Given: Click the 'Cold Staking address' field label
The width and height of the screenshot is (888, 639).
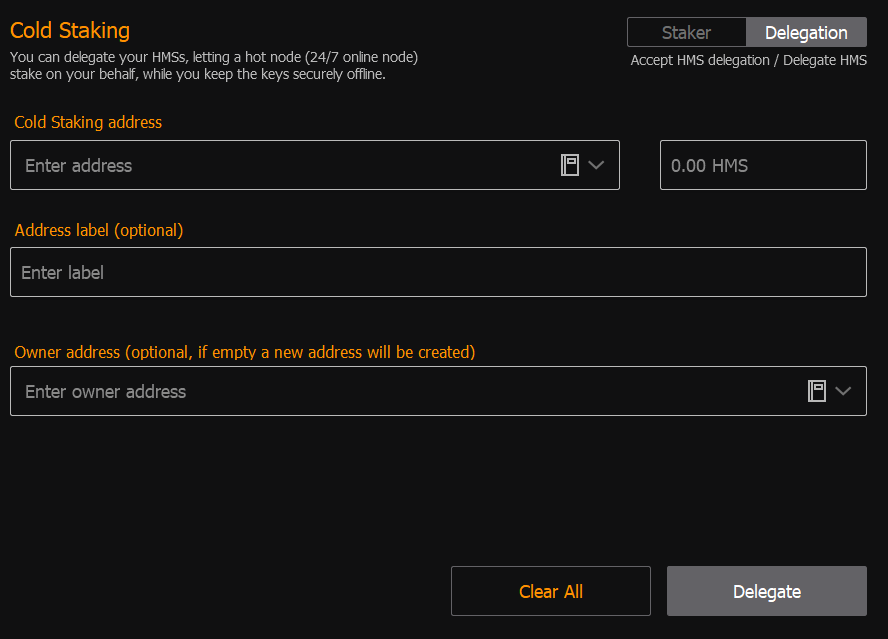Looking at the screenshot, I should coord(88,122).
